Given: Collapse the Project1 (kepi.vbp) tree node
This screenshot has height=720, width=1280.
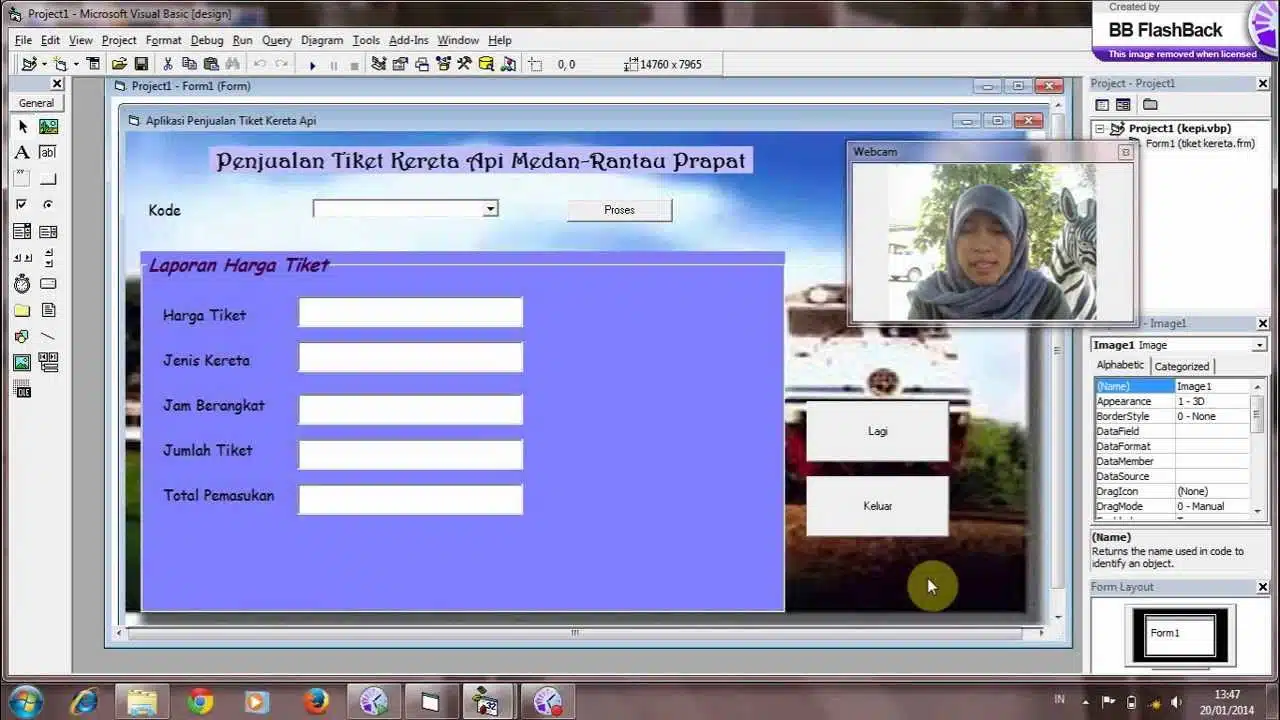Looking at the screenshot, I should [1100, 129].
